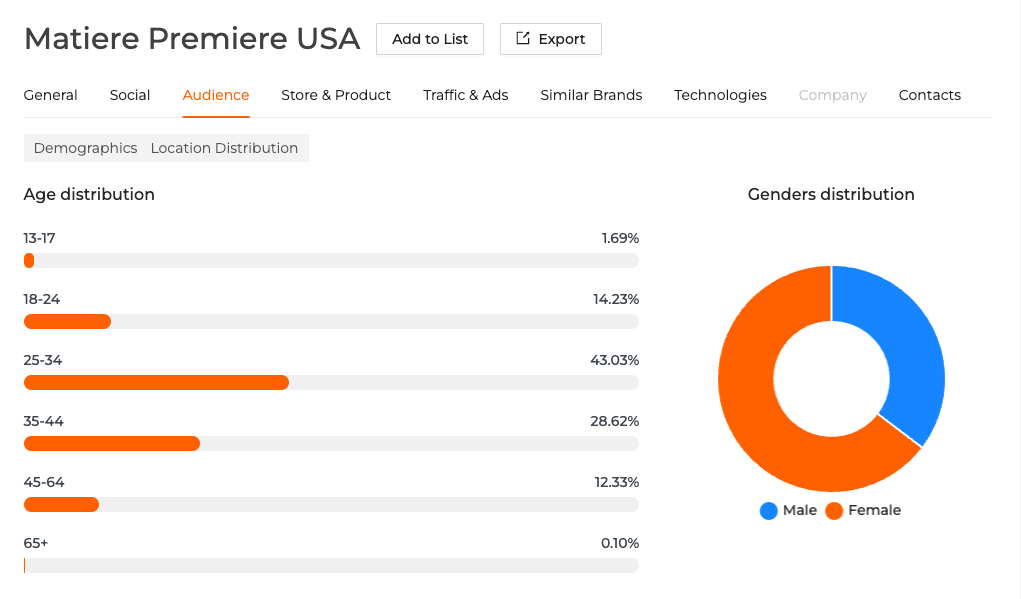The image size is (1021, 599).
Task: Click the 35-44 age distribution bar
Action: (x=112, y=443)
